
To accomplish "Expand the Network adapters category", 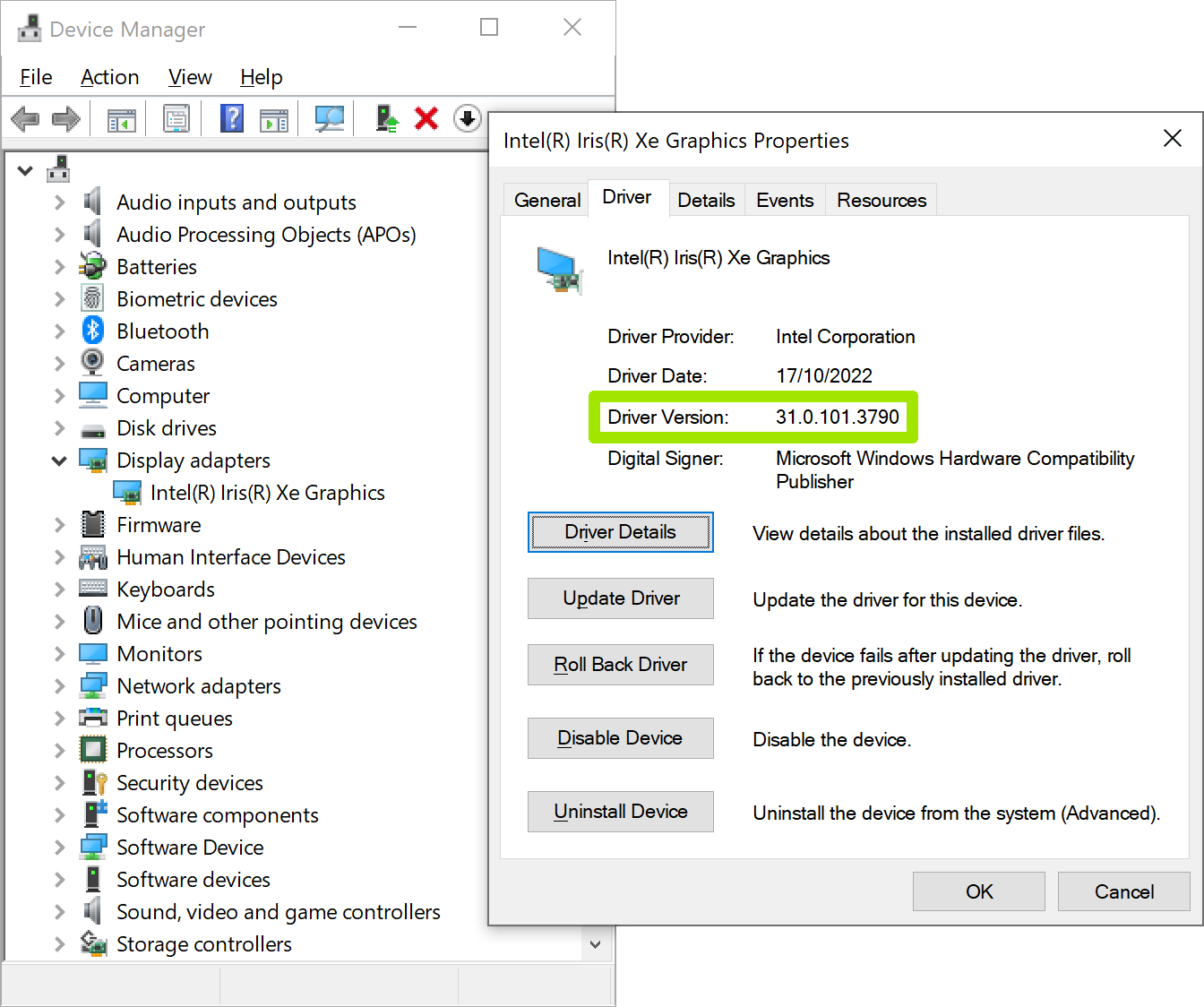I will tap(59, 686).
